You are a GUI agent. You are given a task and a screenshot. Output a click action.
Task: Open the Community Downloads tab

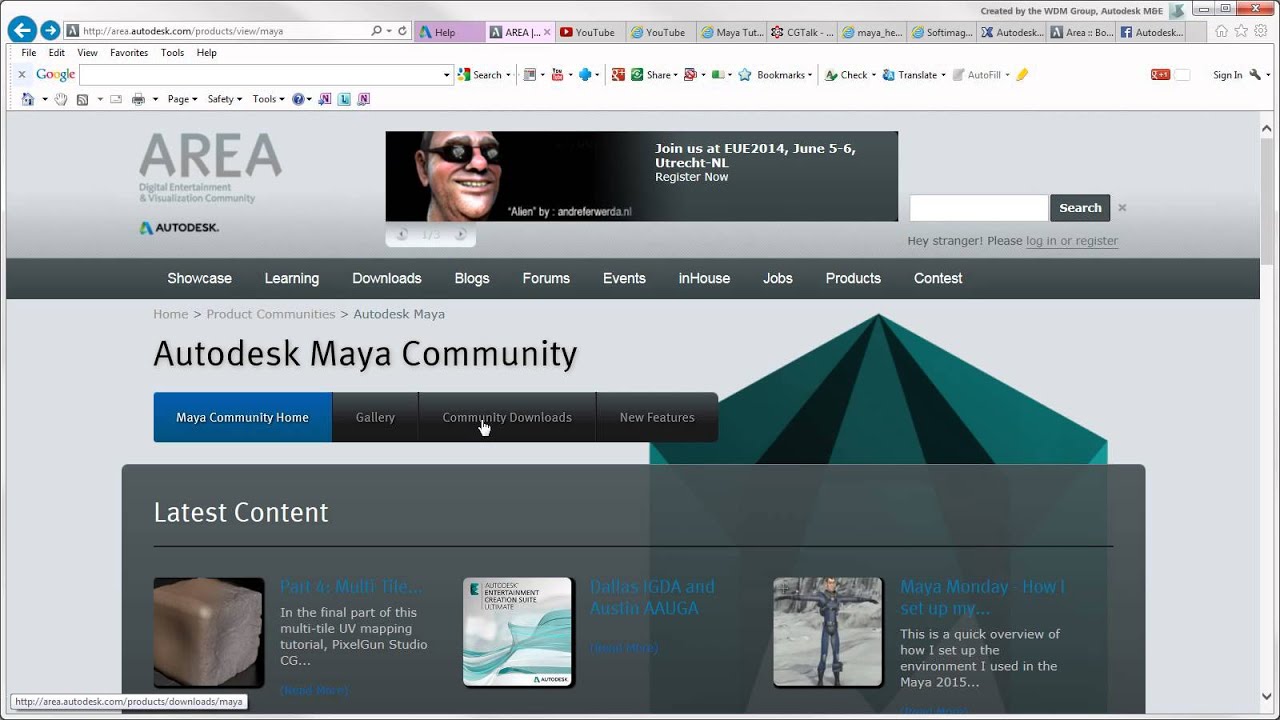tap(507, 417)
